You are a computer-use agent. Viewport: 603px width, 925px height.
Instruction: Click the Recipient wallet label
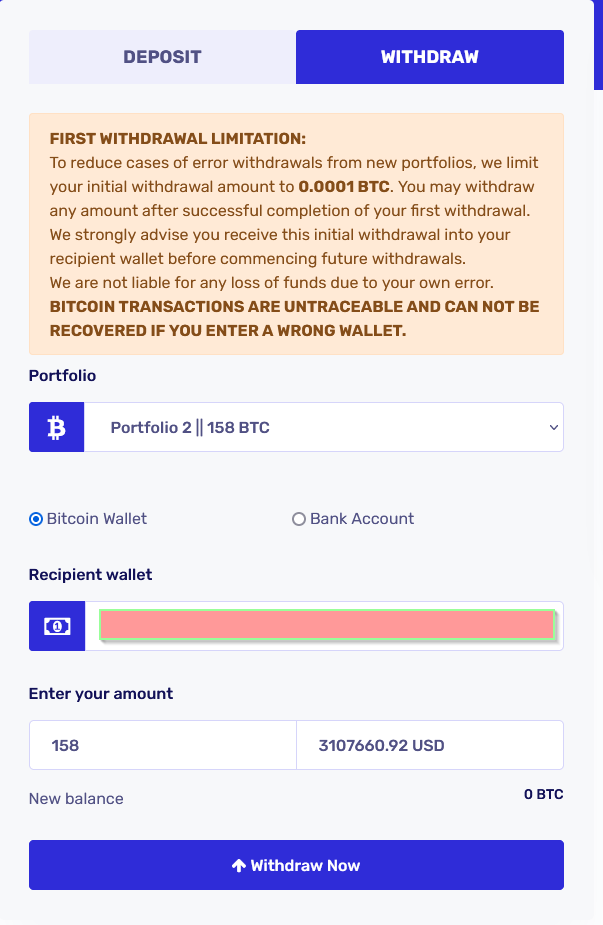click(x=90, y=575)
